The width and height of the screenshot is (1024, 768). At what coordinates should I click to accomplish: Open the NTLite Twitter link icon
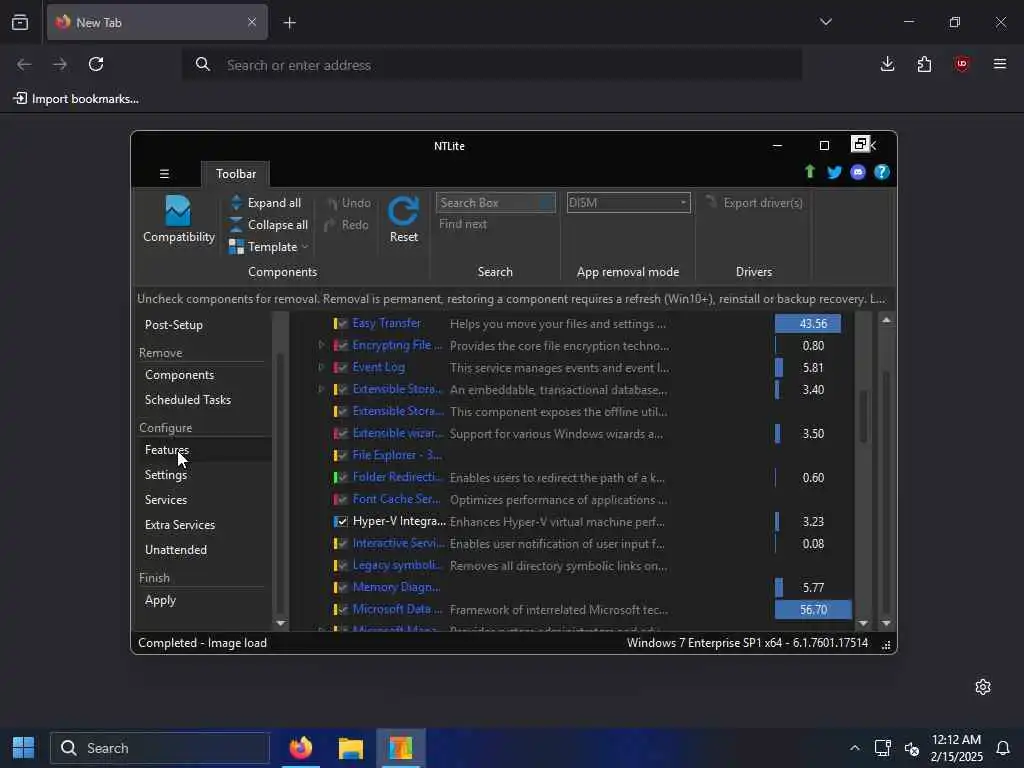pos(834,172)
